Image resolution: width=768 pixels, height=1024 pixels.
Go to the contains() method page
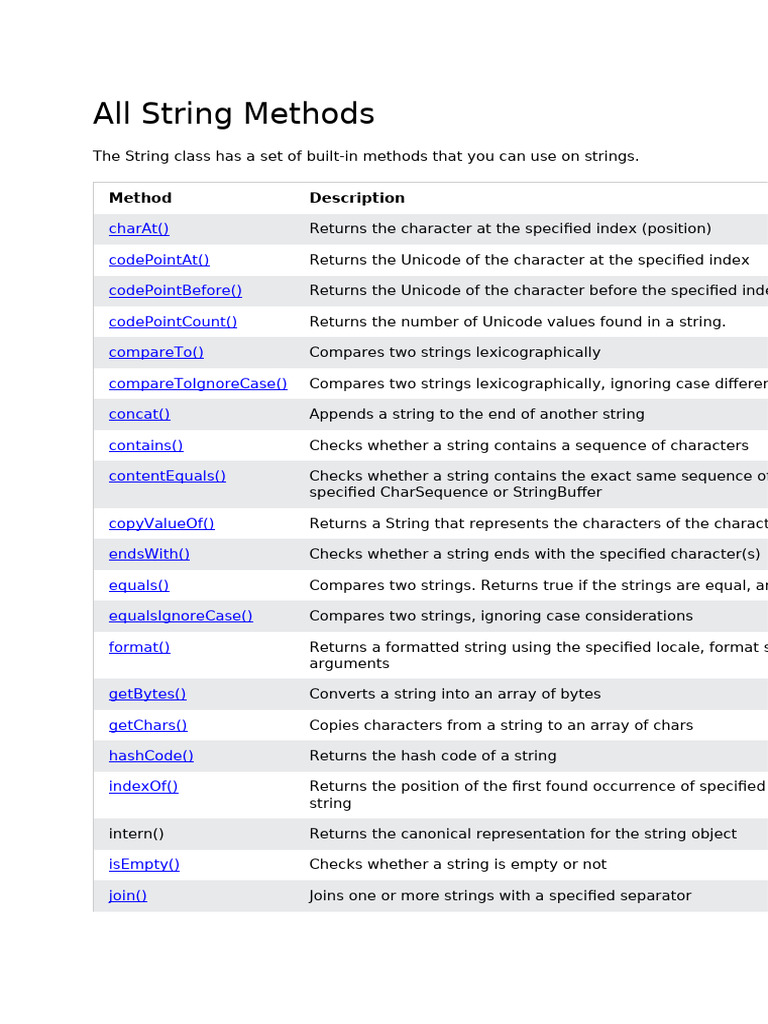146,446
